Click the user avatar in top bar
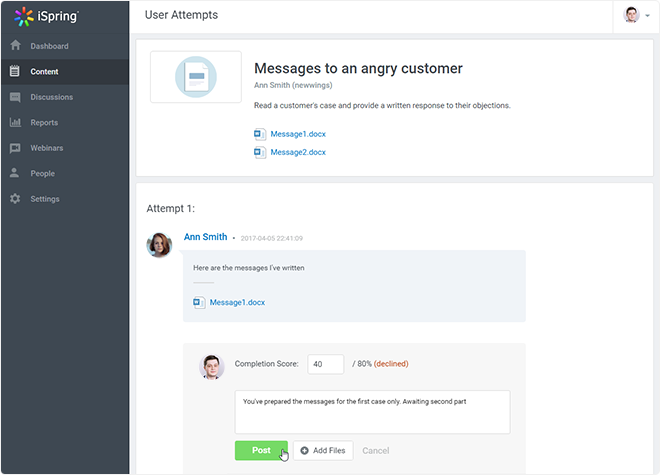This screenshot has height=475, width=660. pyautogui.click(x=631, y=15)
